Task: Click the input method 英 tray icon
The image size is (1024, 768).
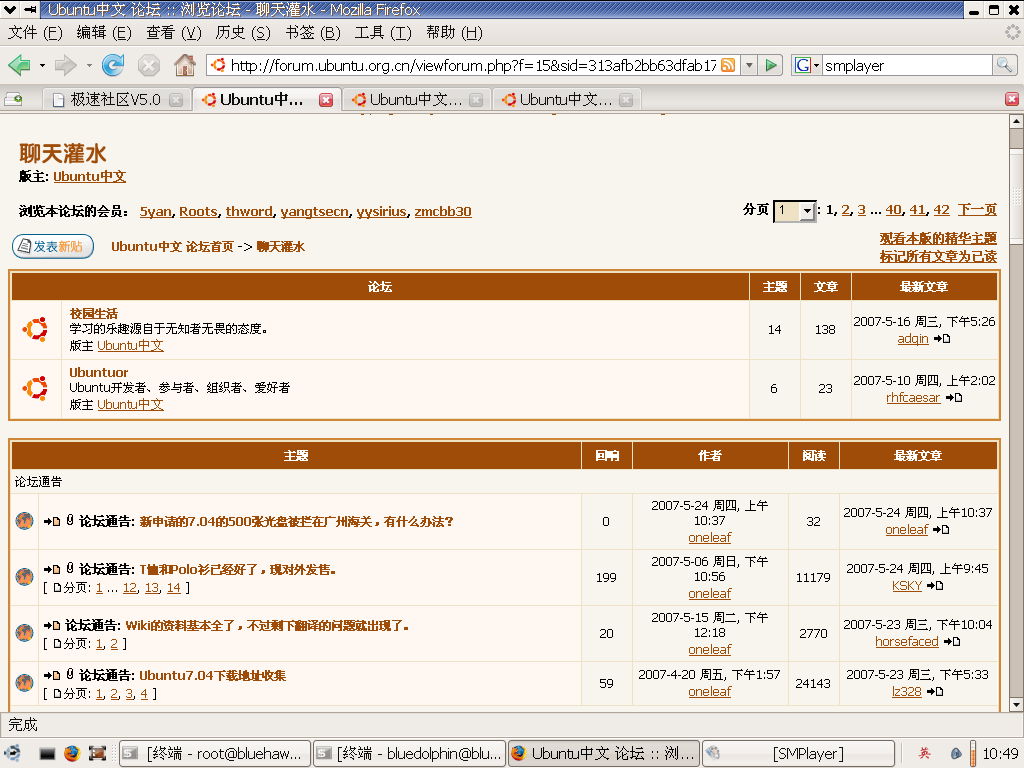Action: [925, 753]
